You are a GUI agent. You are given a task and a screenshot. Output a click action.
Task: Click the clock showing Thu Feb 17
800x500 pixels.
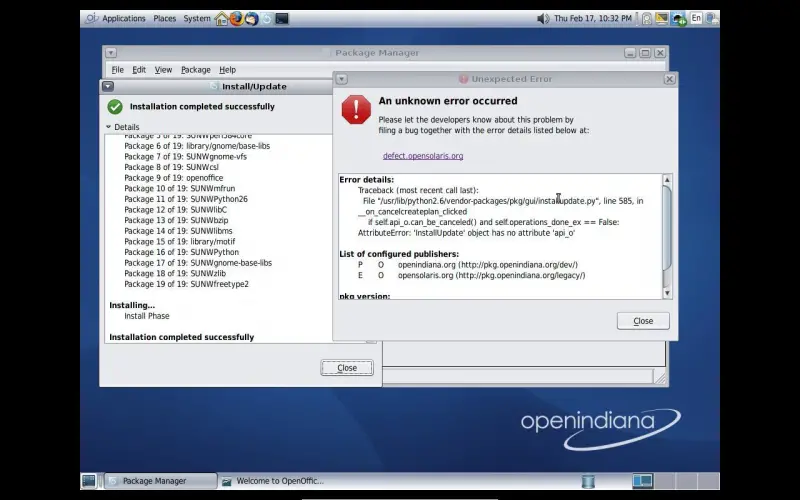593,18
